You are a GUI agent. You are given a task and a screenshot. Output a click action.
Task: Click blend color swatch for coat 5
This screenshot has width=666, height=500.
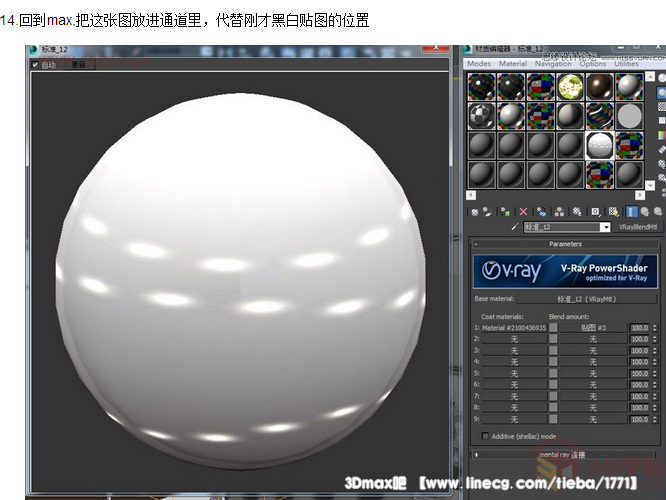(553, 373)
